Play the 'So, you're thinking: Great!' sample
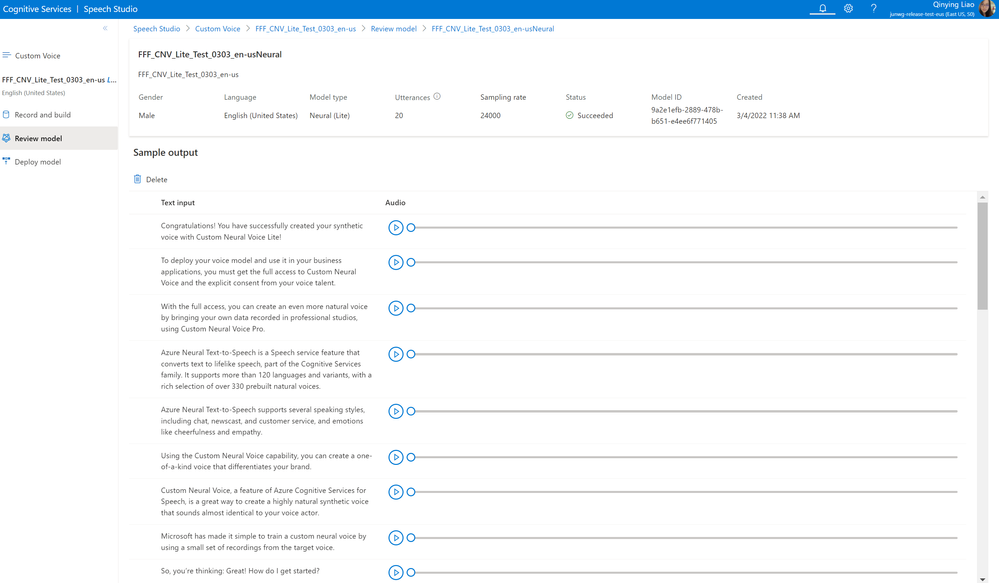 pyautogui.click(x=396, y=572)
